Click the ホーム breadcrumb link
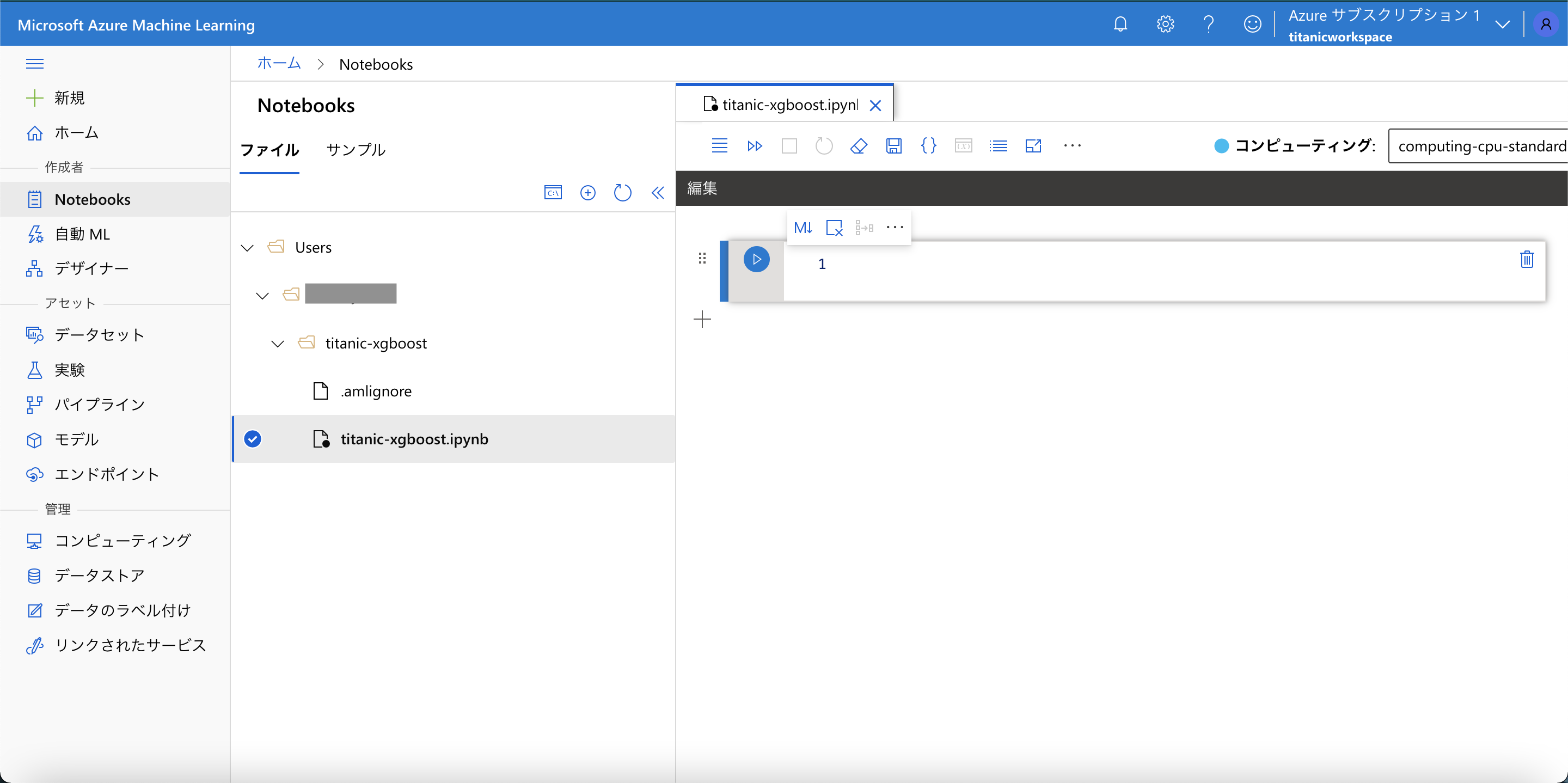1568x783 pixels. [x=279, y=63]
